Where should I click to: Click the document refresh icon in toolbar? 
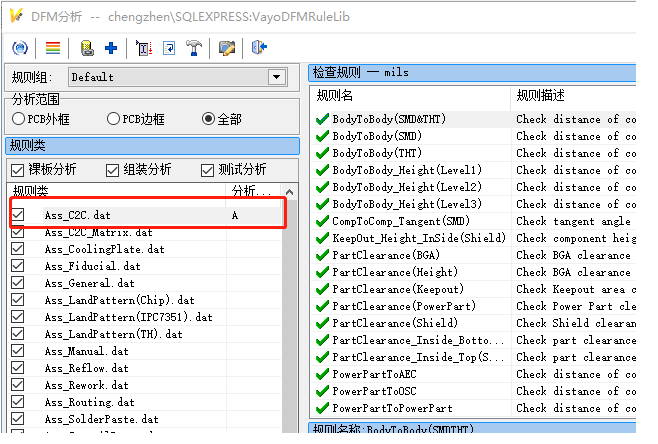169,47
